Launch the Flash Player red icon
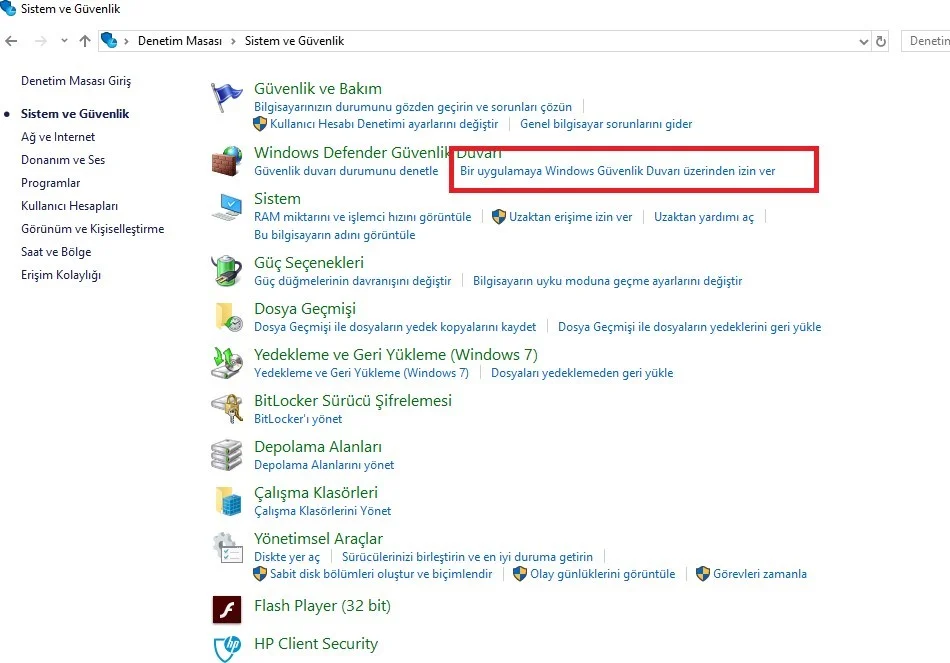 [227, 608]
